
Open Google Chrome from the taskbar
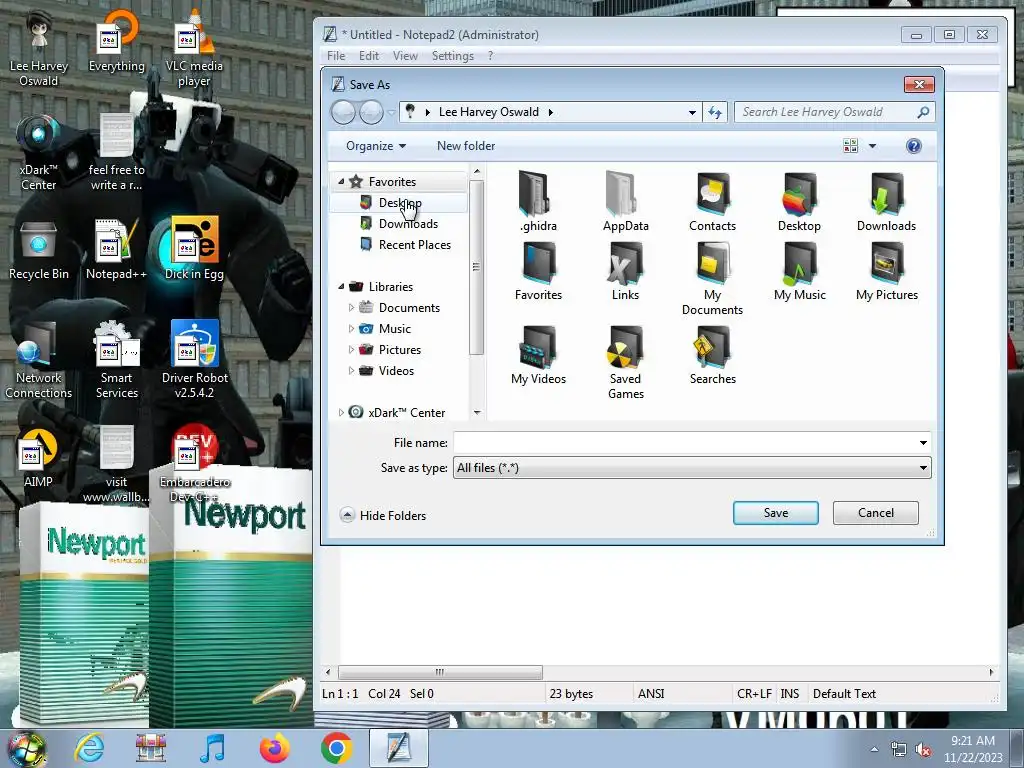click(336, 748)
